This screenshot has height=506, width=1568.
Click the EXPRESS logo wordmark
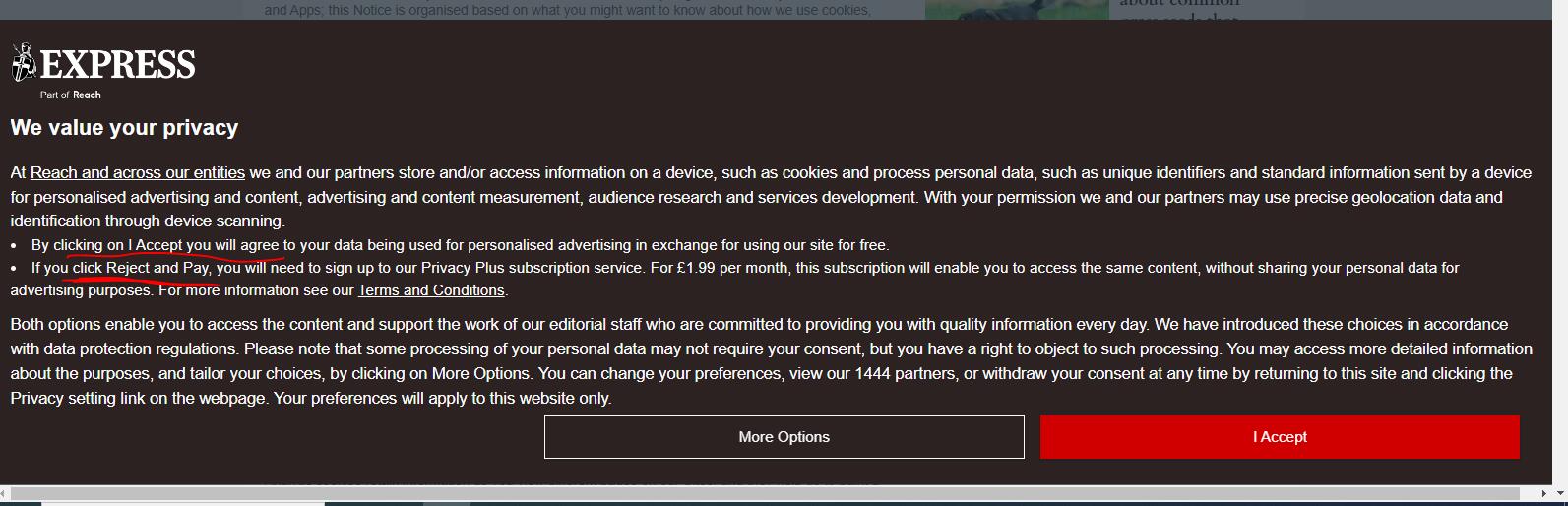tap(117, 65)
